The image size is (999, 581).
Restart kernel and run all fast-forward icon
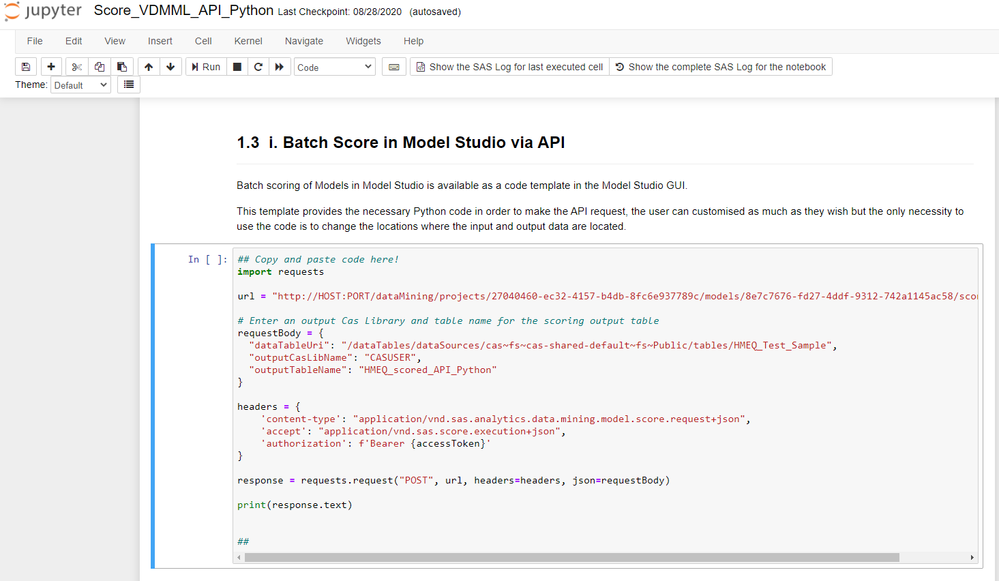click(x=280, y=67)
